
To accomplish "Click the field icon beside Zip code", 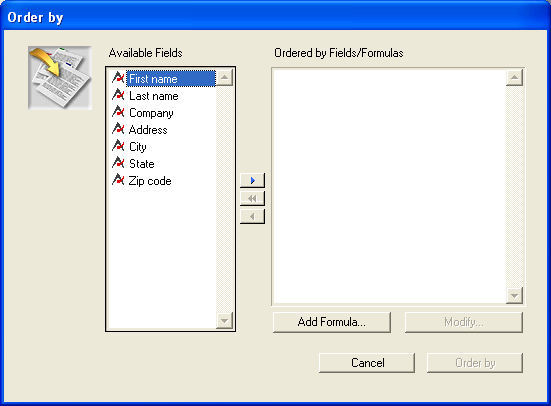I will (x=118, y=180).
